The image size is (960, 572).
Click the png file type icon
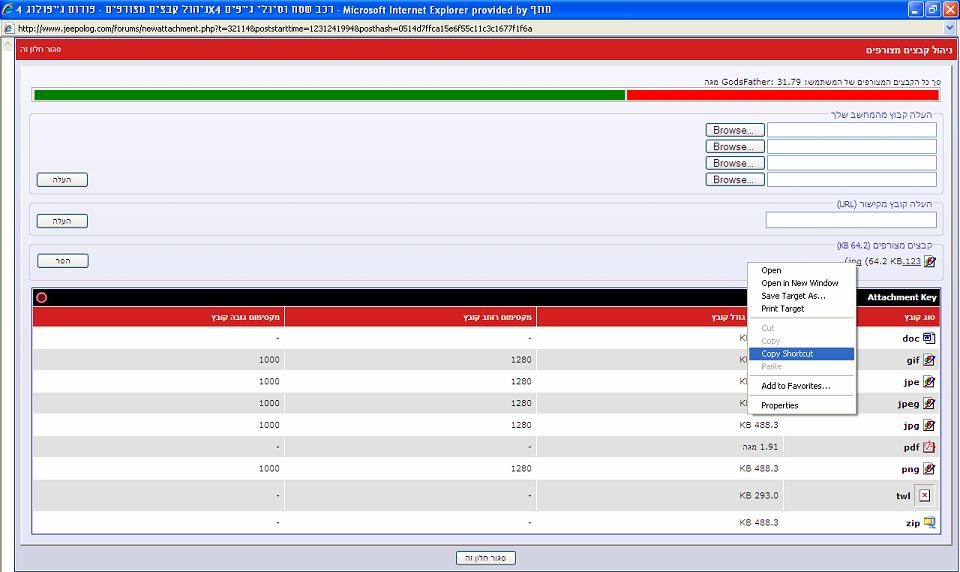[x=928, y=468]
